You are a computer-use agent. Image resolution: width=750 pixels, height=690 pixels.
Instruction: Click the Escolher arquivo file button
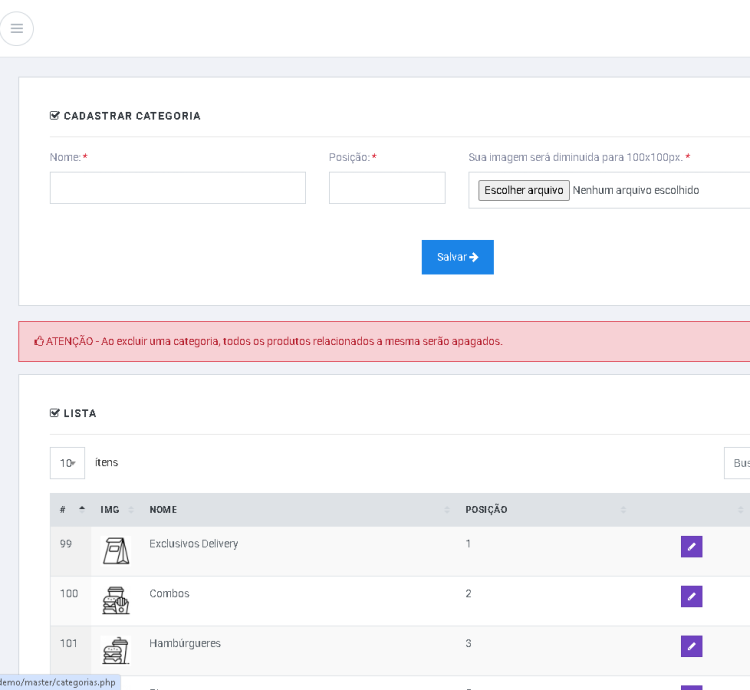point(523,190)
